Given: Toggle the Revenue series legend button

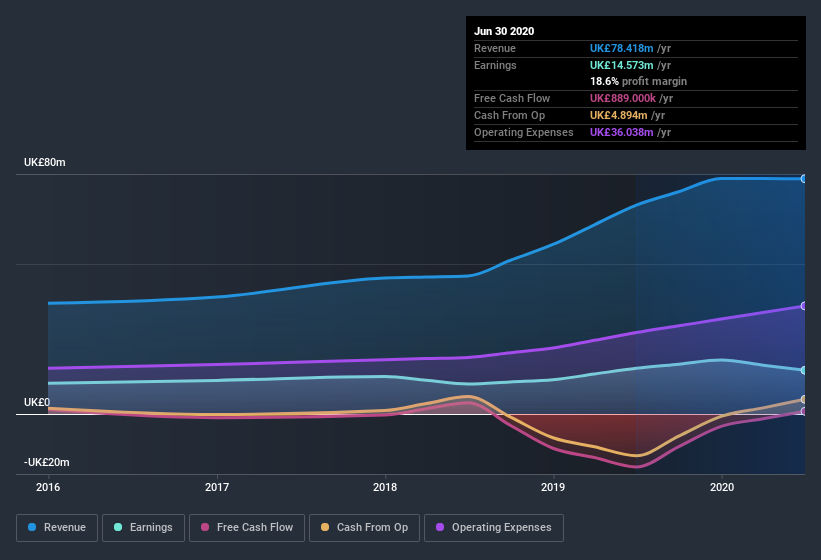Looking at the screenshot, I should (x=57, y=528).
